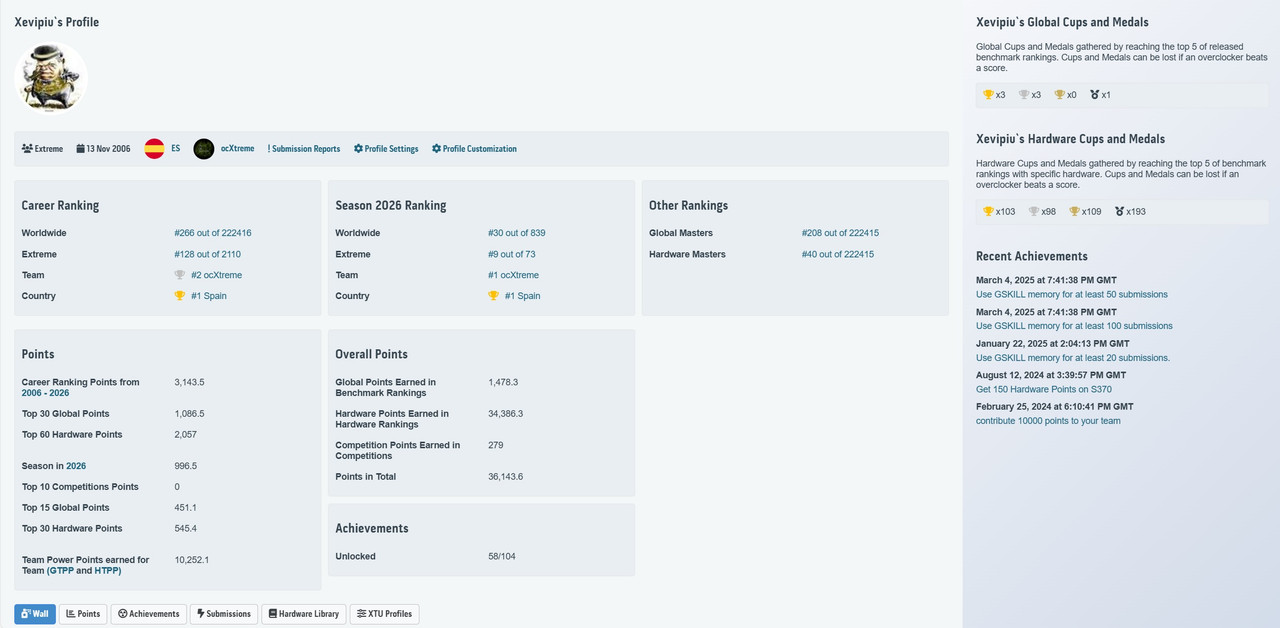Click Achievements Unlocked value 58/104

[x=502, y=556]
